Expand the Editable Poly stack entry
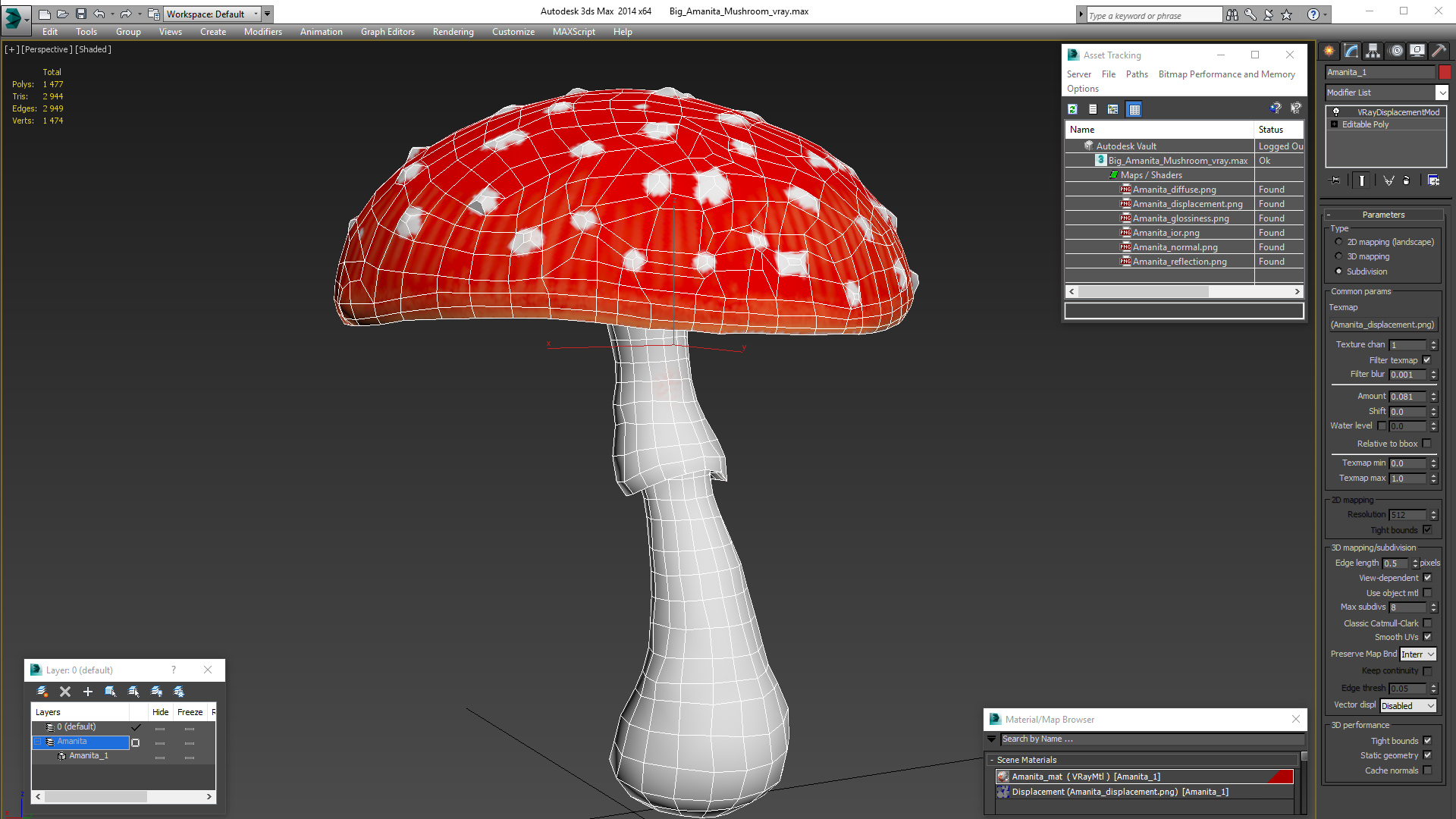The height and width of the screenshot is (819, 1456). 1334,124
